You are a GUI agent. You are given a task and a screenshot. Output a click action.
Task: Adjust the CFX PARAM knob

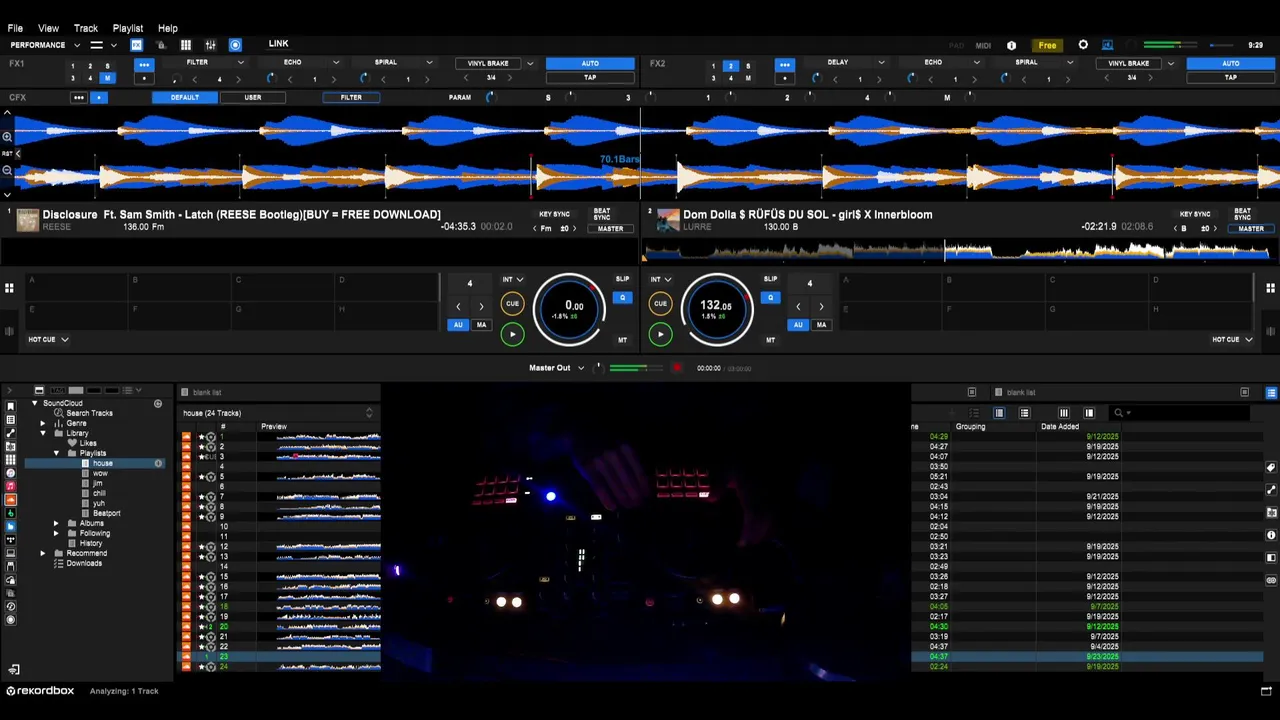(491, 97)
